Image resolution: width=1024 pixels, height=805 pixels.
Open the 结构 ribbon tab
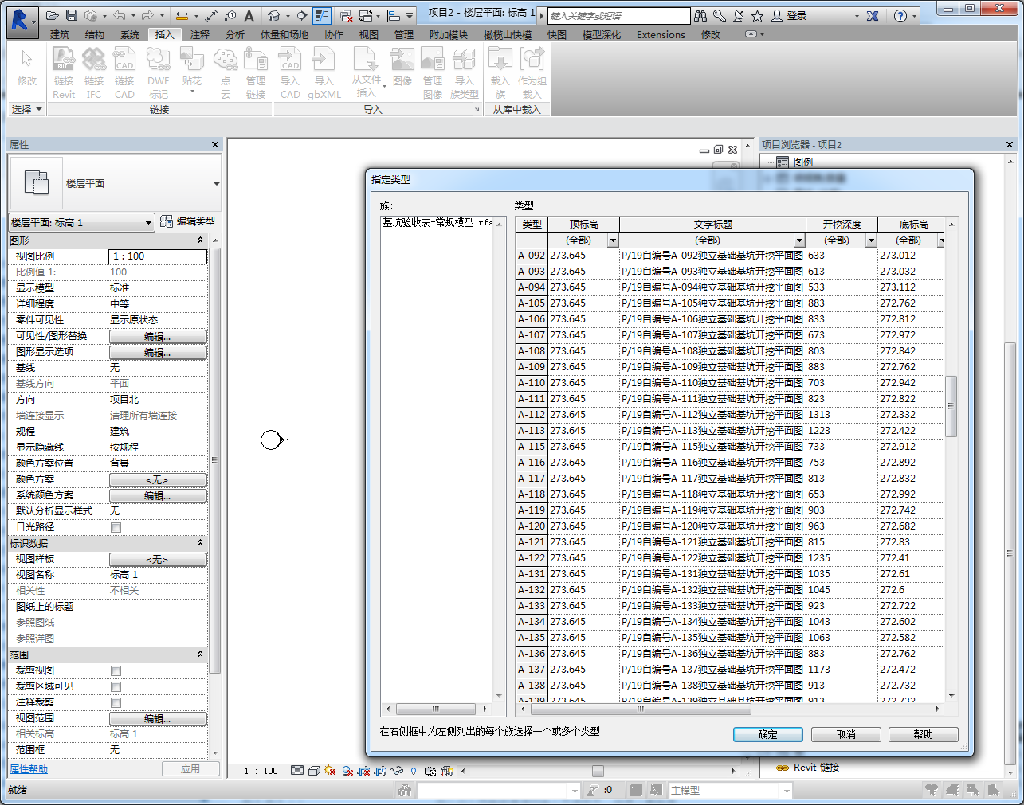coord(95,35)
